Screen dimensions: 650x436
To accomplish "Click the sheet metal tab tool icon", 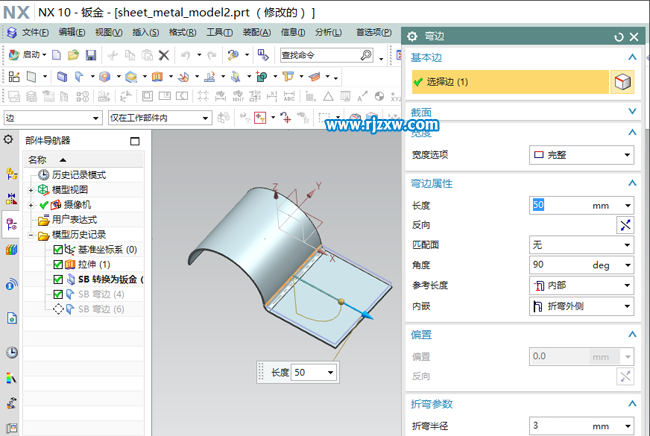I will (62, 77).
